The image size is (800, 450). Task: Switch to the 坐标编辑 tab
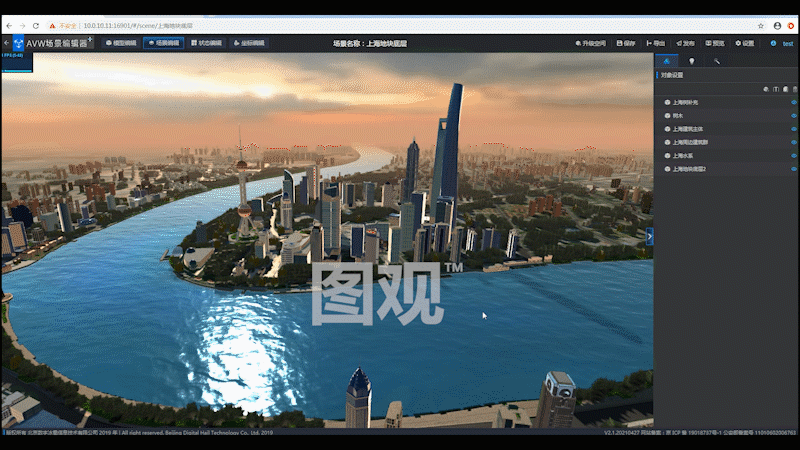coord(249,43)
